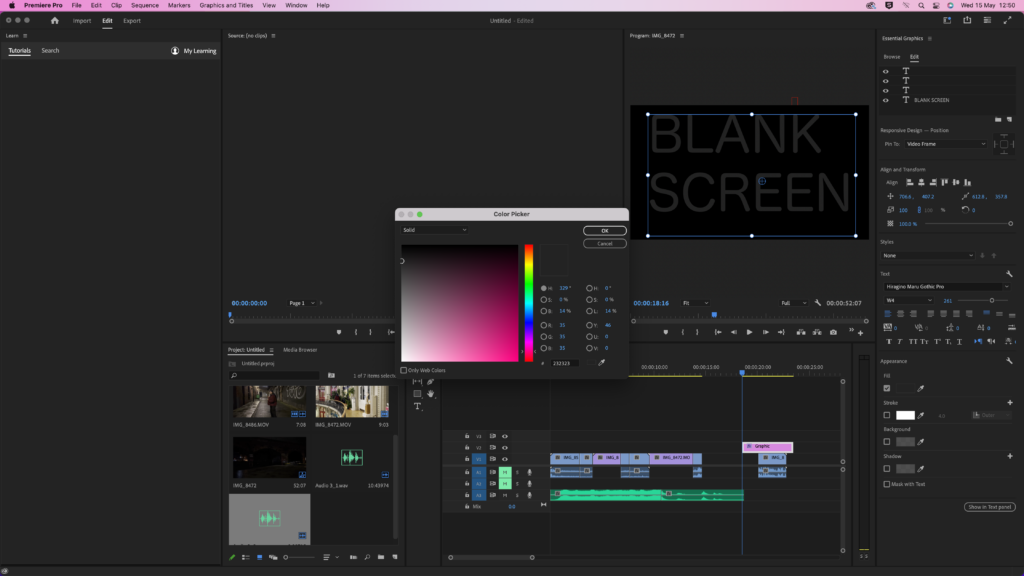
Task: Add another stroke with the plus icon
Action: (x=1010, y=402)
